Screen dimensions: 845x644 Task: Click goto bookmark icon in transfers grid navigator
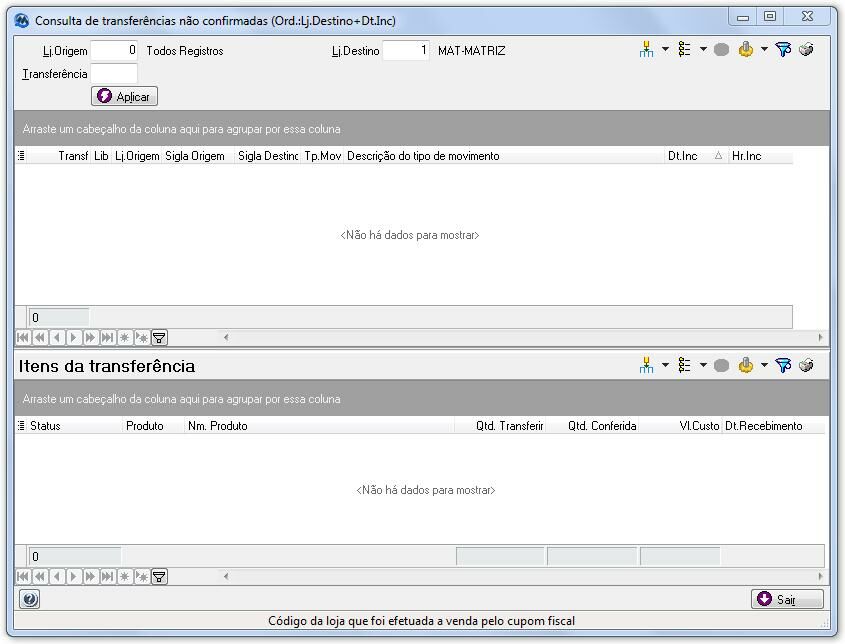pos(142,338)
